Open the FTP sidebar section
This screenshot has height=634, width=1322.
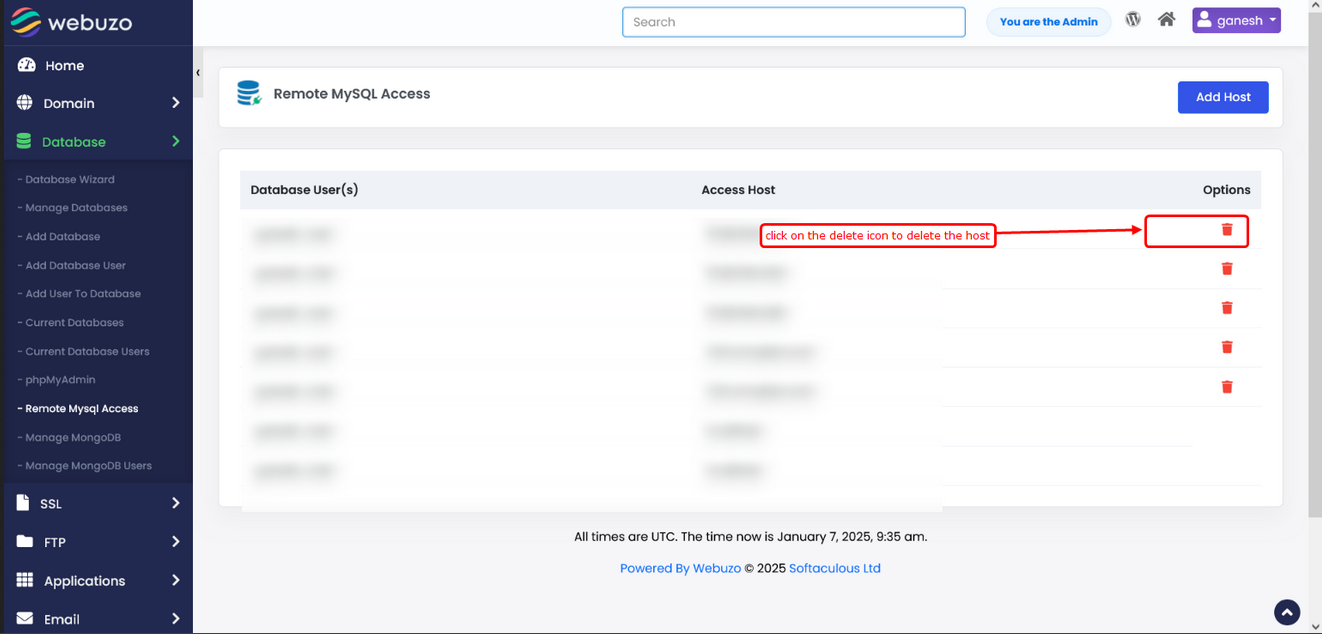97,542
